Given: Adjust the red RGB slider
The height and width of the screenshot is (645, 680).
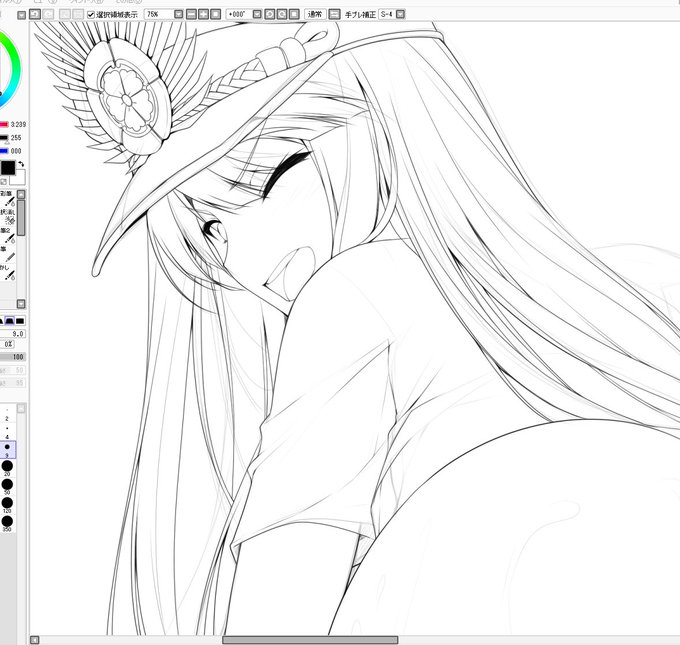Looking at the screenshot, I should coord(4,124).
